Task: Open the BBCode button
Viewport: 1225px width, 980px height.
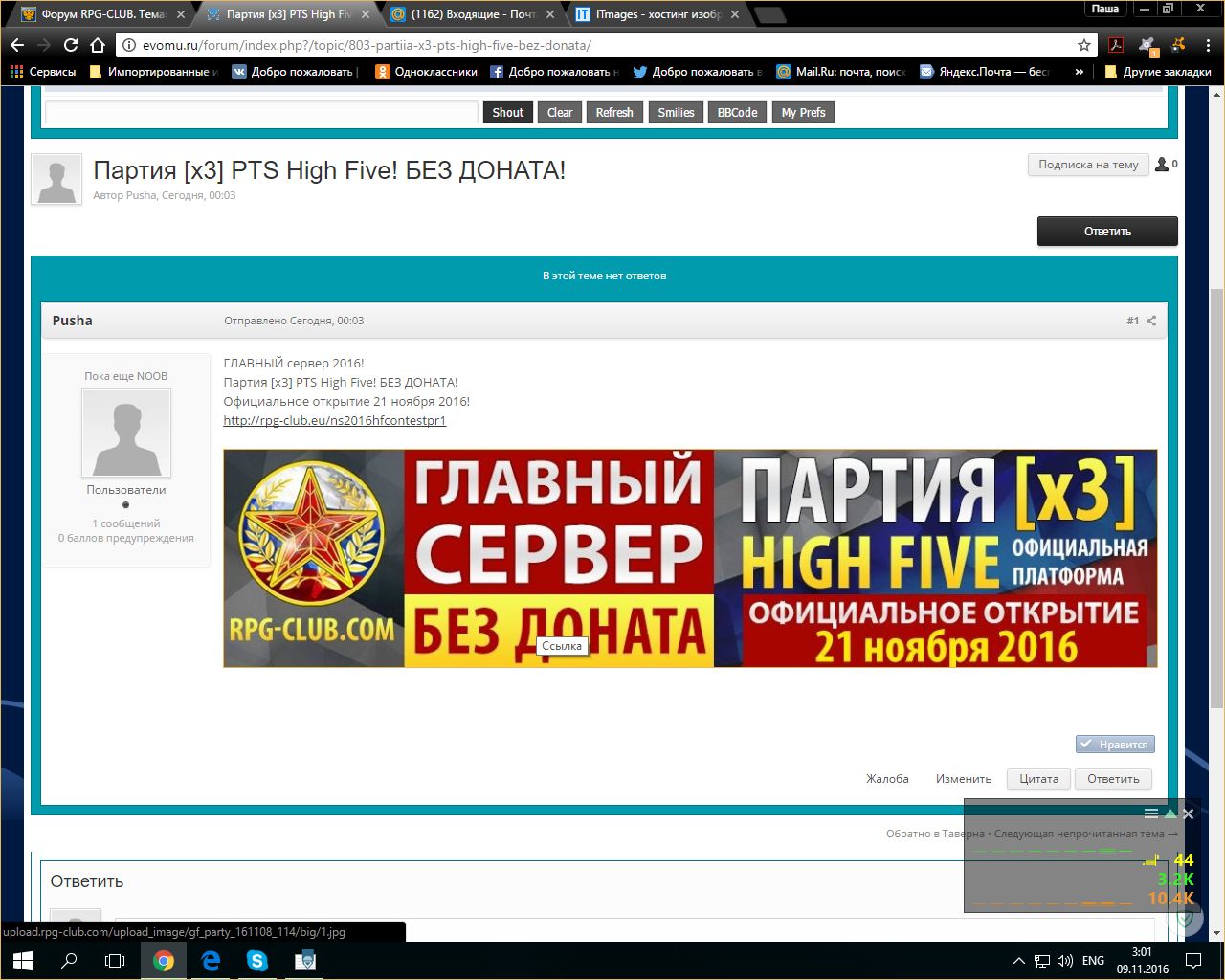Action: point(737,112)
